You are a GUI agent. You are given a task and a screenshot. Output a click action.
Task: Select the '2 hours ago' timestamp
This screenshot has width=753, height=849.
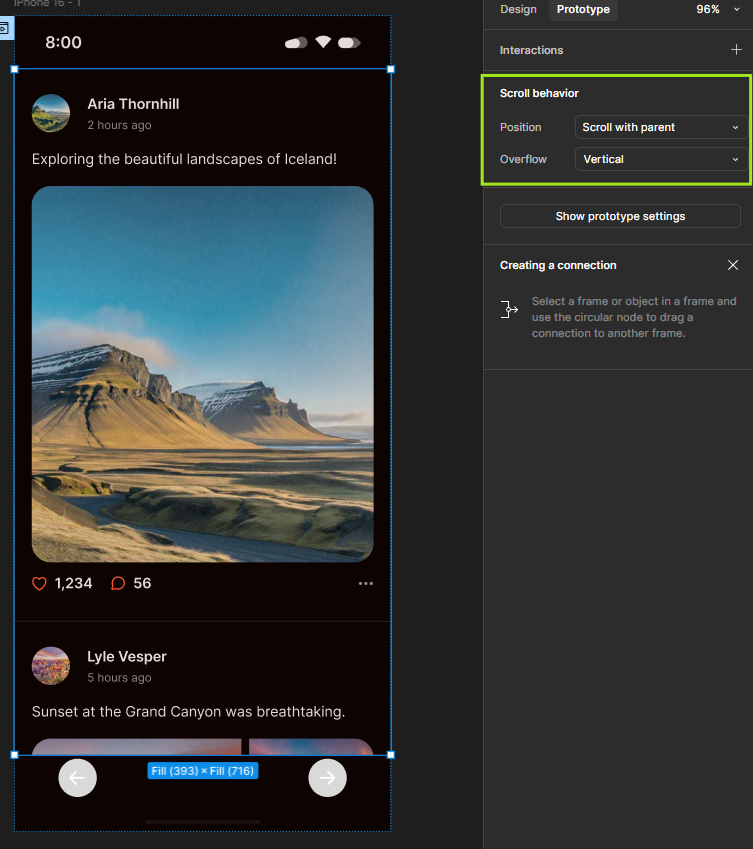pyautogui.click(x=119, y=125)
